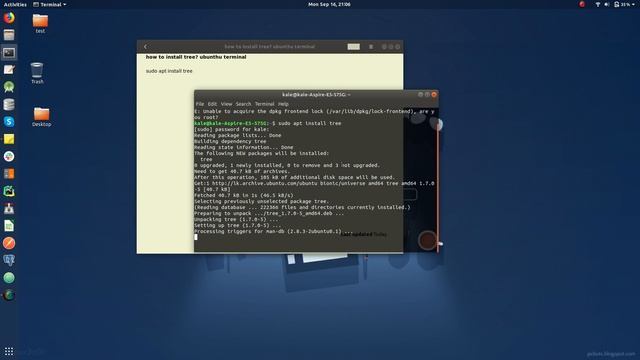Click '[sudo] password for kale:' line
Screen dimensions: 640x360
tap(232, 129)
